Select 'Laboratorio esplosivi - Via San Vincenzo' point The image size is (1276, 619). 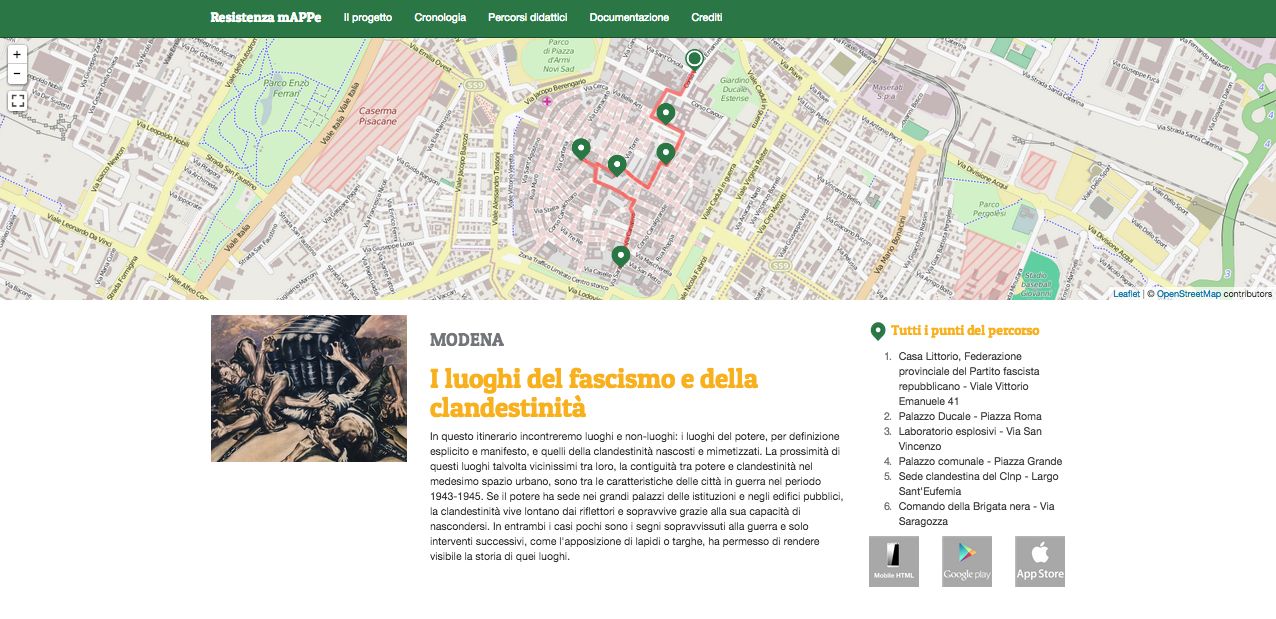(970, 439)
